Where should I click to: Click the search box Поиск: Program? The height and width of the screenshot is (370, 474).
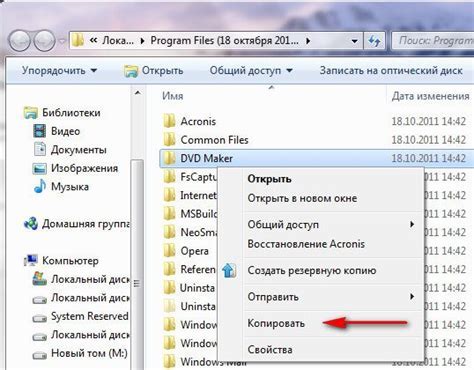coord(433,41)
